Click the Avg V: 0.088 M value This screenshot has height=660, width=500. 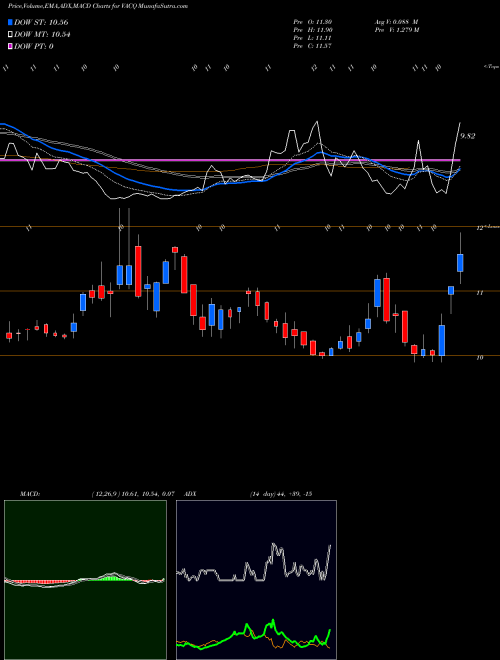click(x=396, y=22)
